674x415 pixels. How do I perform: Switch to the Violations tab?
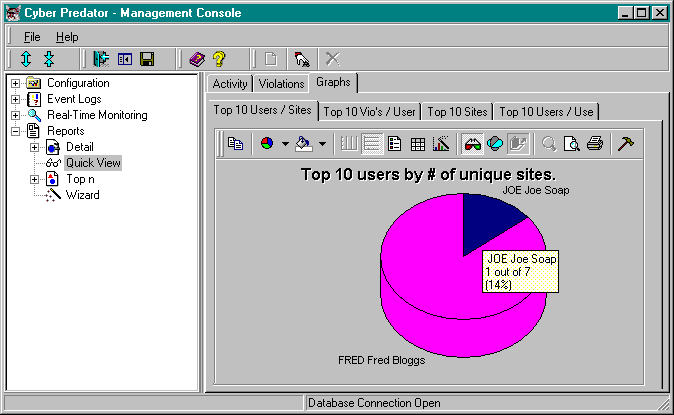[x=281, y=84]
